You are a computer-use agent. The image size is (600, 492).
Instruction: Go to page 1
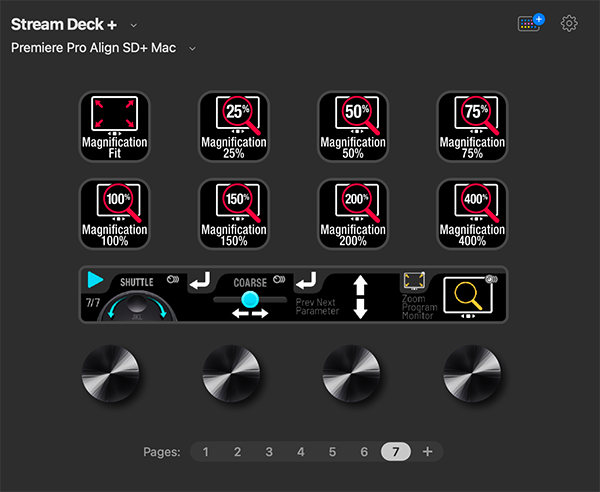pyautogui.click(x=205, y=452)
